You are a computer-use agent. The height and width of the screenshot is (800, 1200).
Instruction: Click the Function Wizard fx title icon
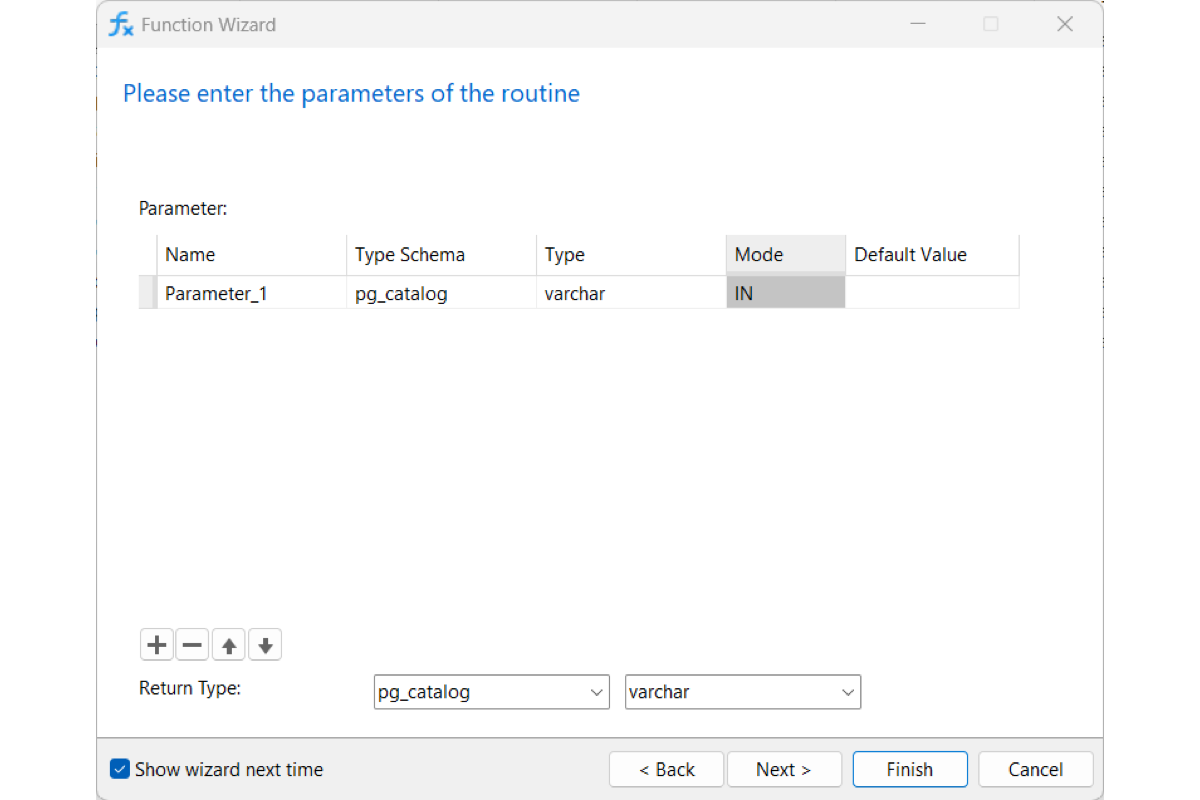121,25
